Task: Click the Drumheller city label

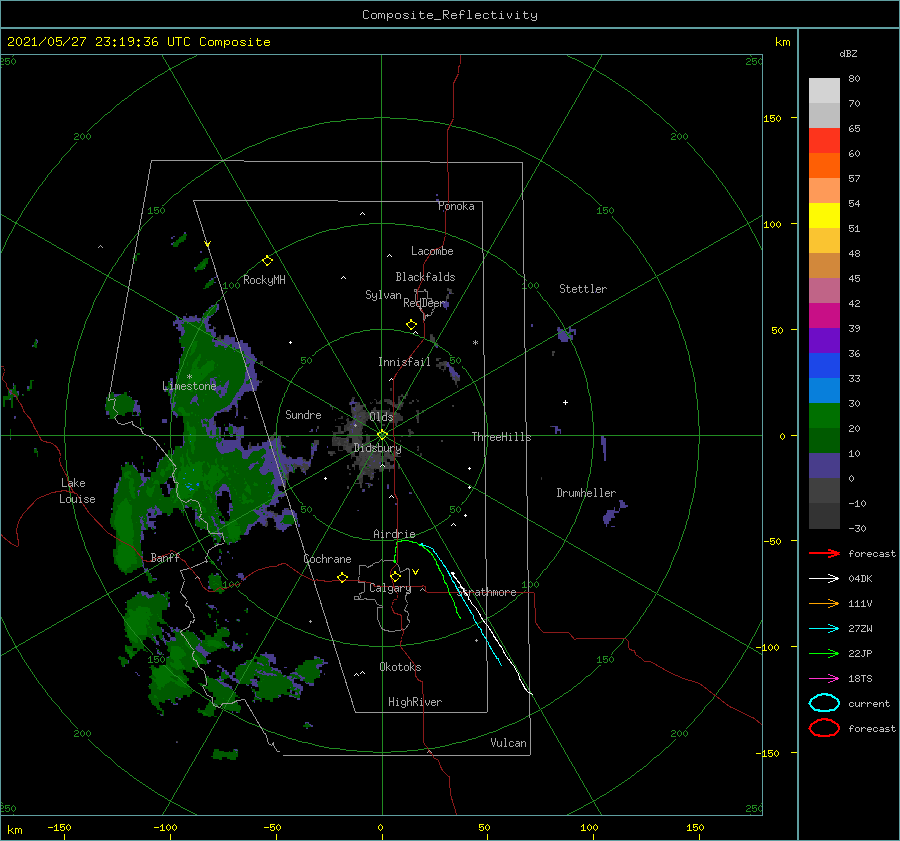Action: click(586, 493)
